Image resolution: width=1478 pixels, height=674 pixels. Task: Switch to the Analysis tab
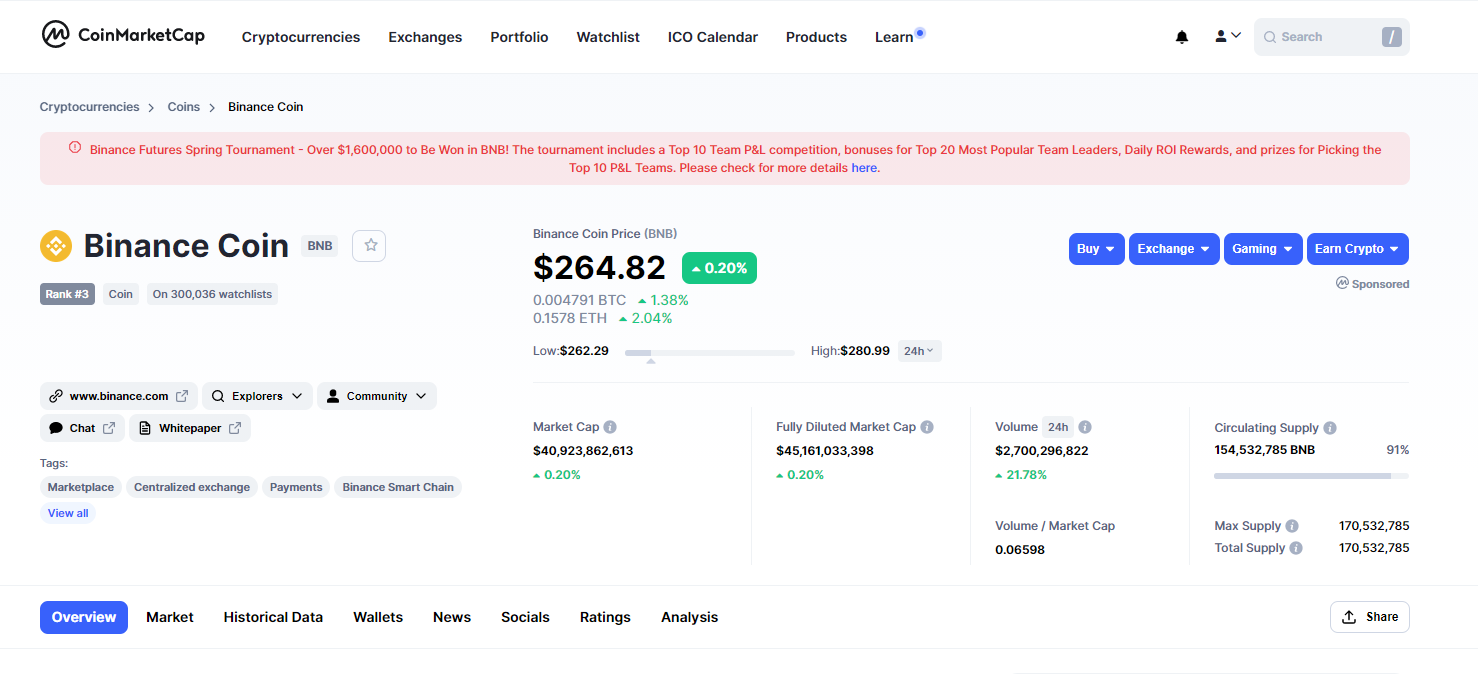tap(689, 617)
